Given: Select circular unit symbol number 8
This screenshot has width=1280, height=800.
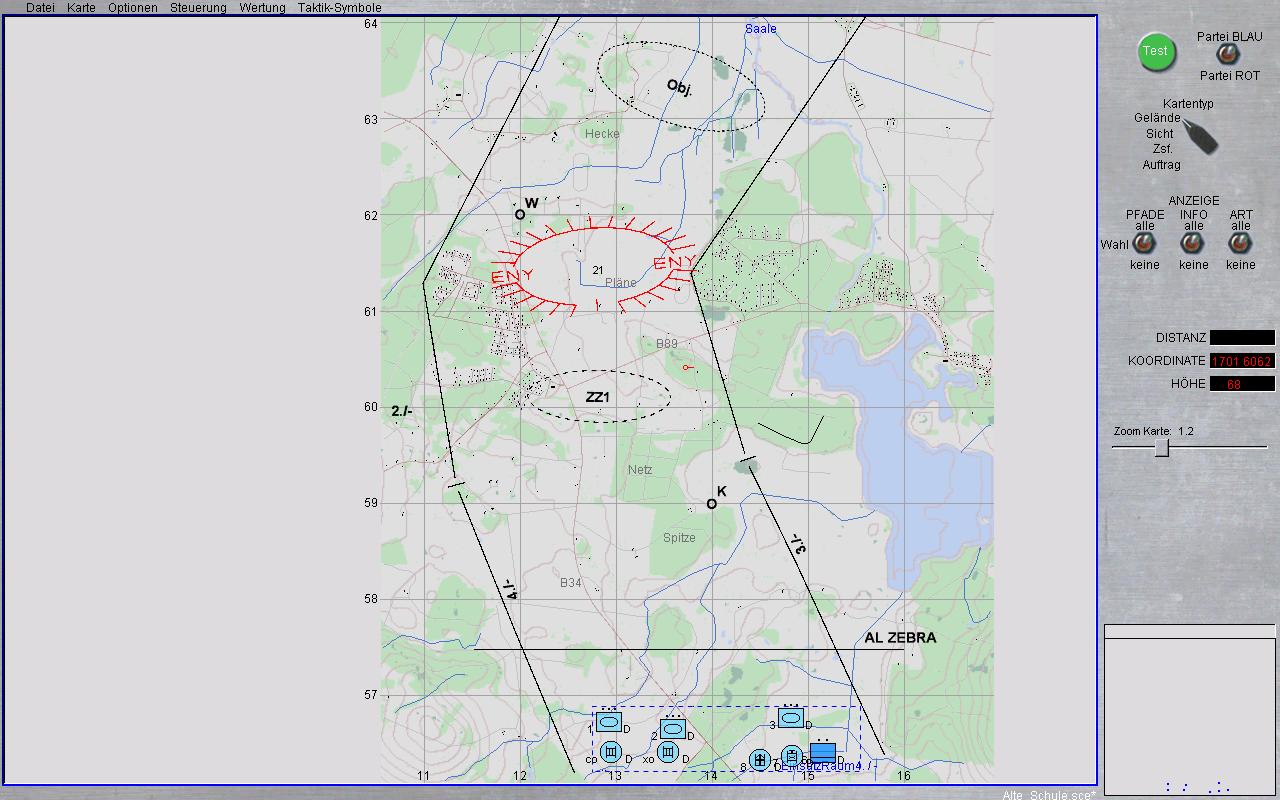Looking at the screenshot, I should [760, 761].
